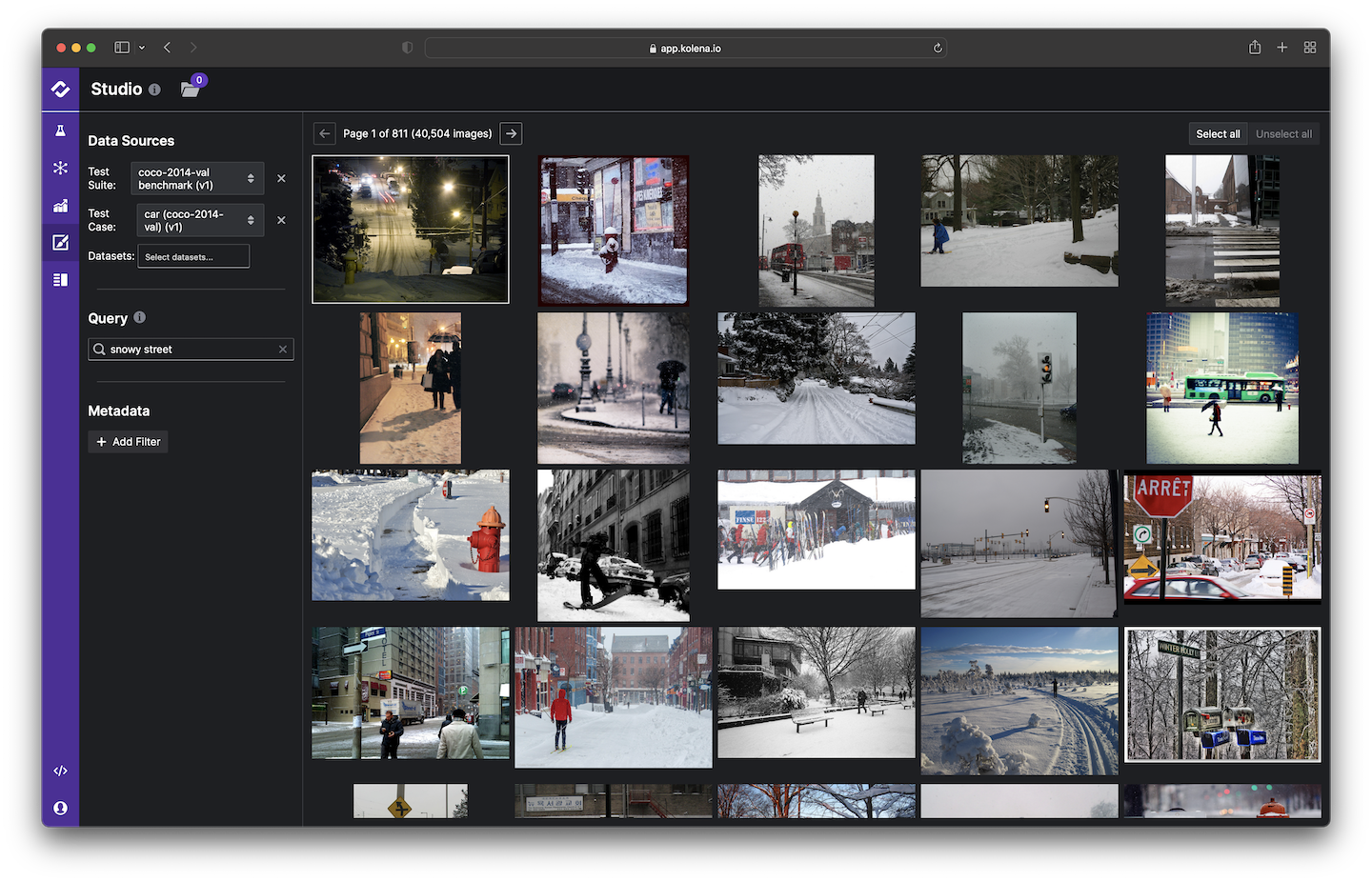This screenshot has height=882, width=1372.
Task: Select the ARRÊT stop sign thumbnail
Action: coord(1222,538)
